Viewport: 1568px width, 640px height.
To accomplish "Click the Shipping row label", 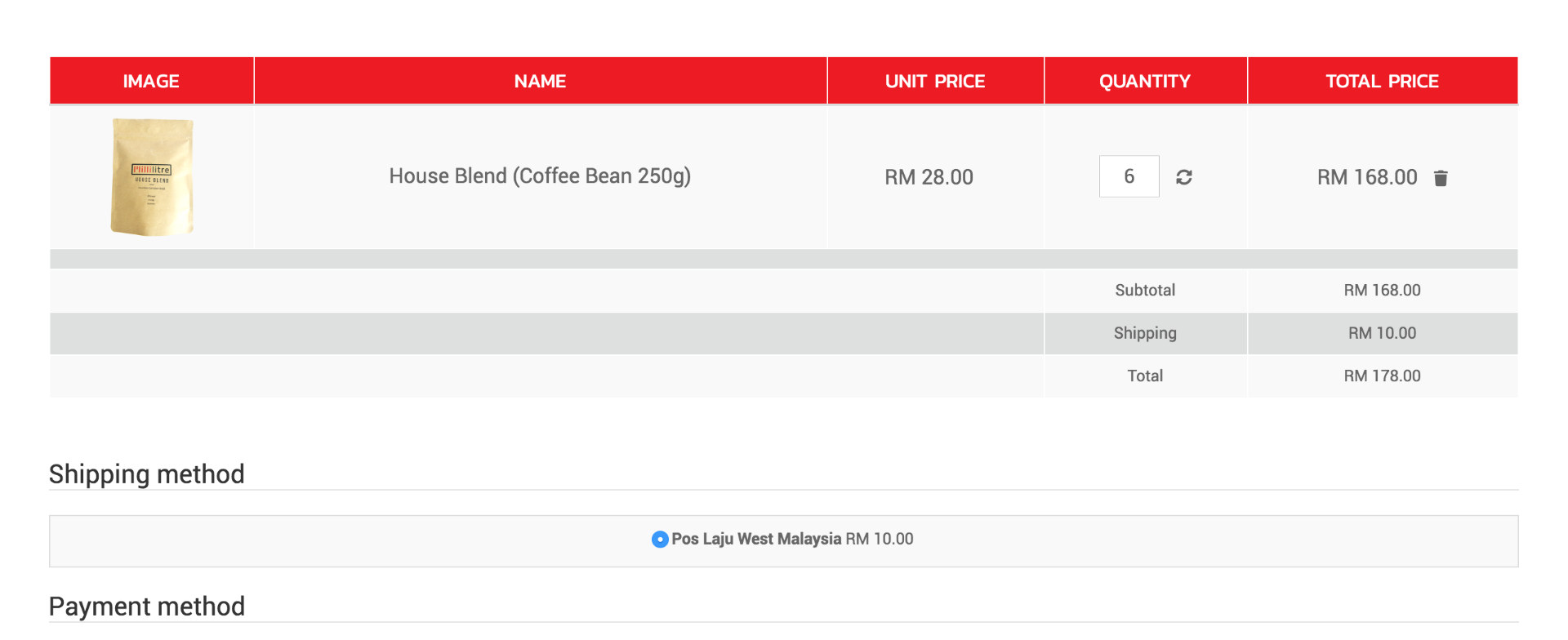I will [1145, 333].
